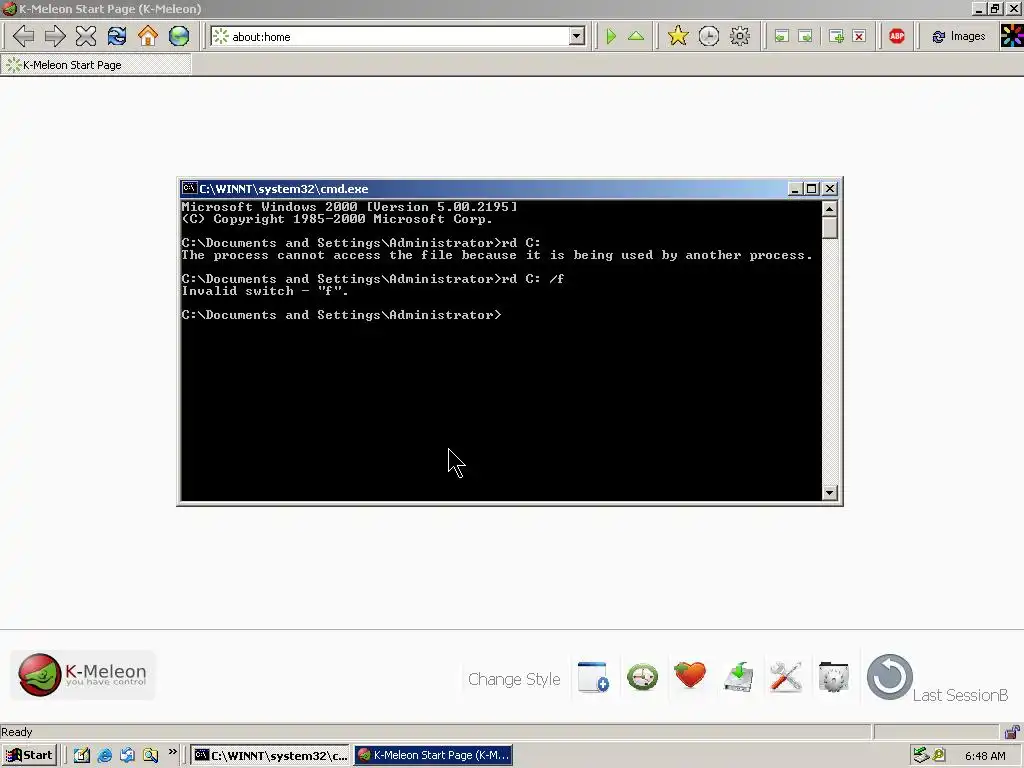Open history with the clock icon
This screenshot has height=768, width=1024.
click(709, 36)
